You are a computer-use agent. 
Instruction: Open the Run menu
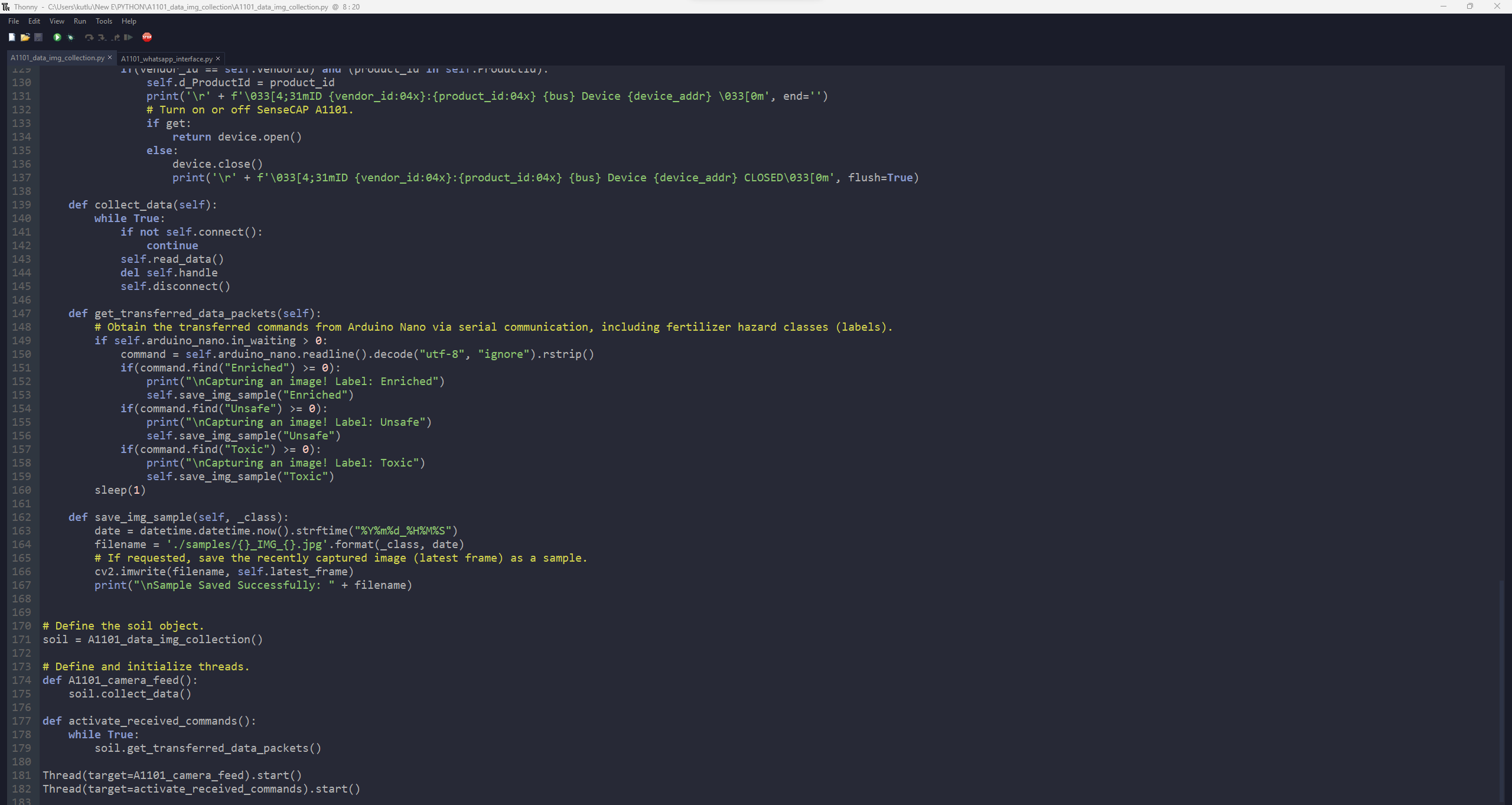tap(80, 21)
